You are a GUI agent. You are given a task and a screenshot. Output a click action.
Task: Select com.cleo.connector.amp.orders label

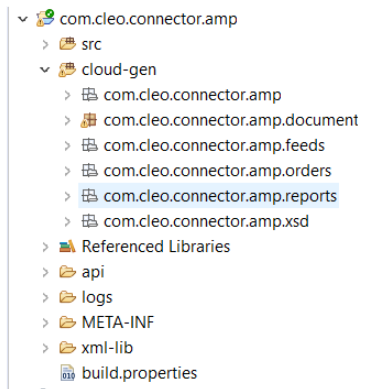tap(218, 171)
